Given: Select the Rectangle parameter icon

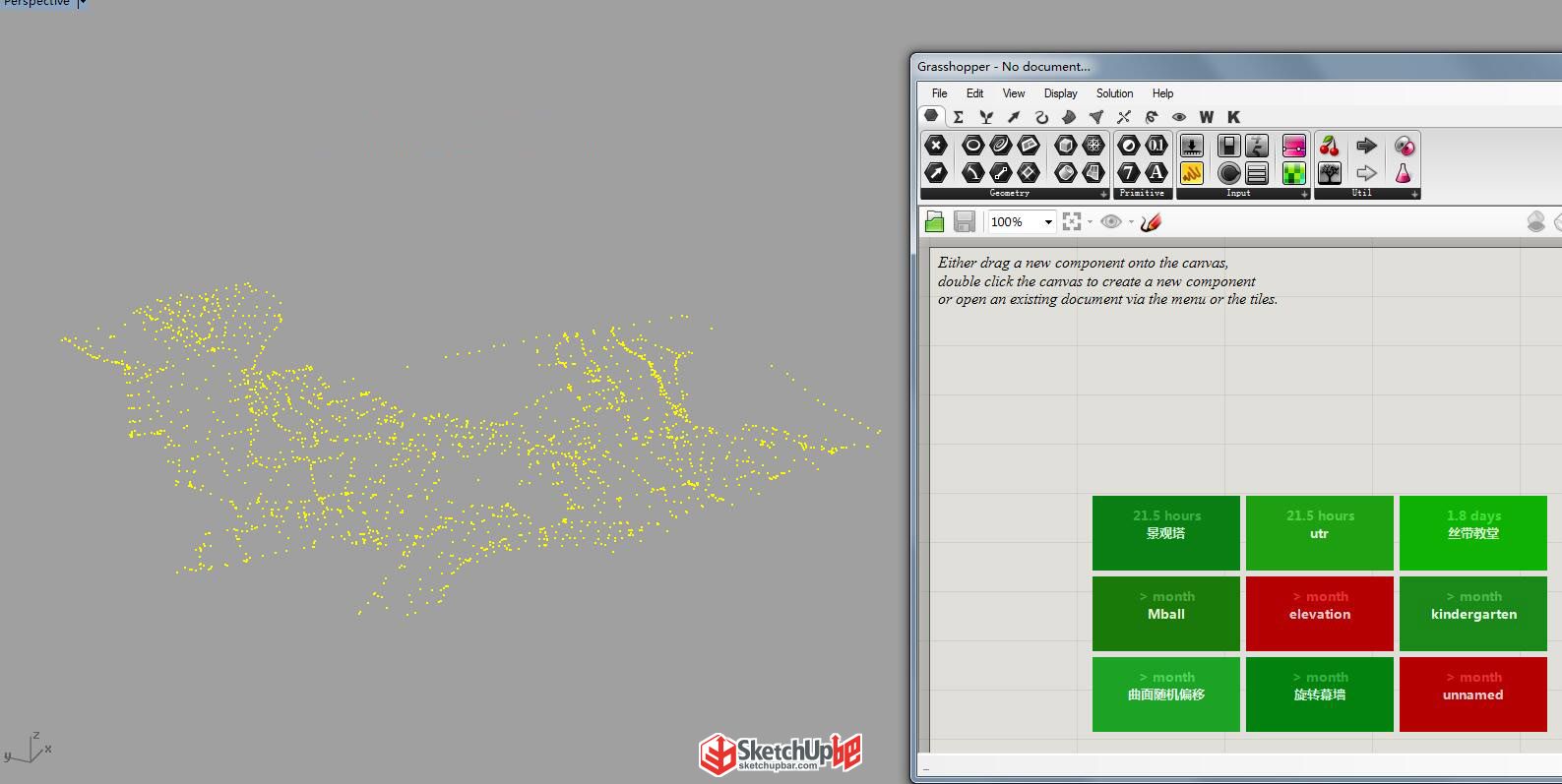Looking at the screenshot, I should point(1029,173).
